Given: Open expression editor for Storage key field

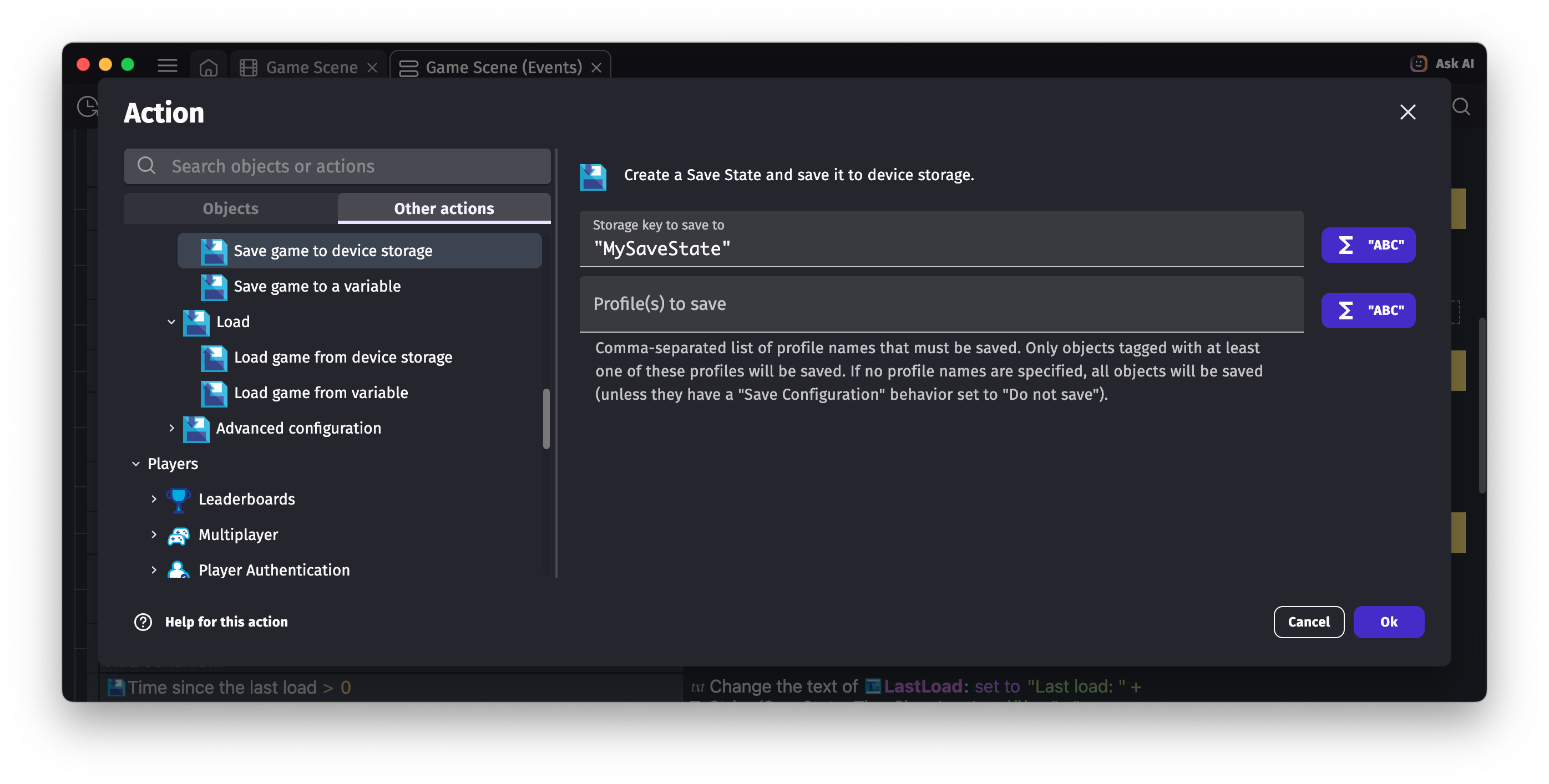Looking at the screenshot, I should (1368, 245).
